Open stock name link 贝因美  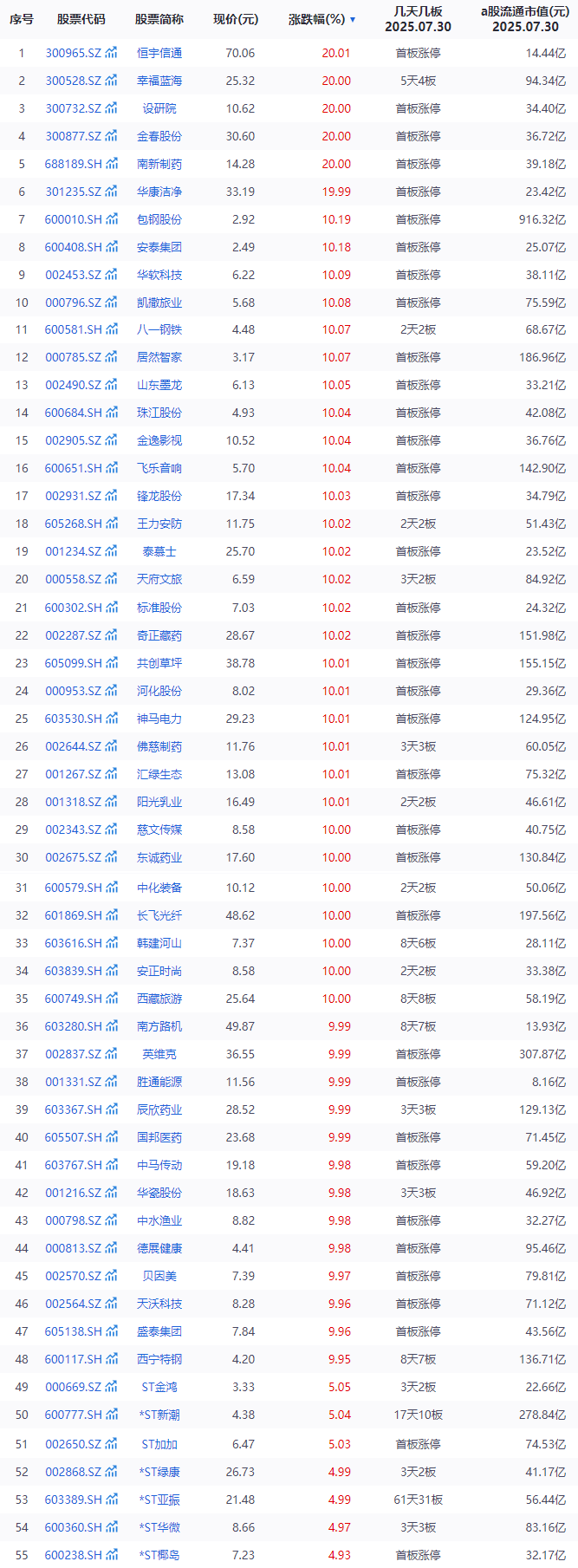[x=159, y=1276]
